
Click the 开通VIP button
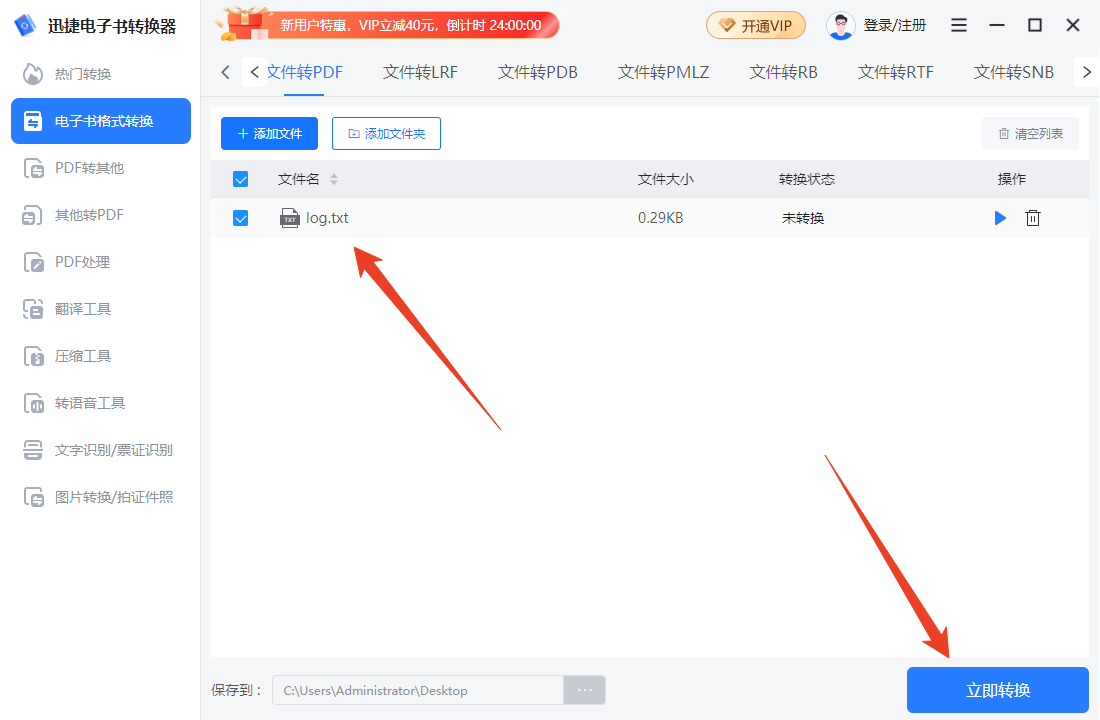pos(756,26)
